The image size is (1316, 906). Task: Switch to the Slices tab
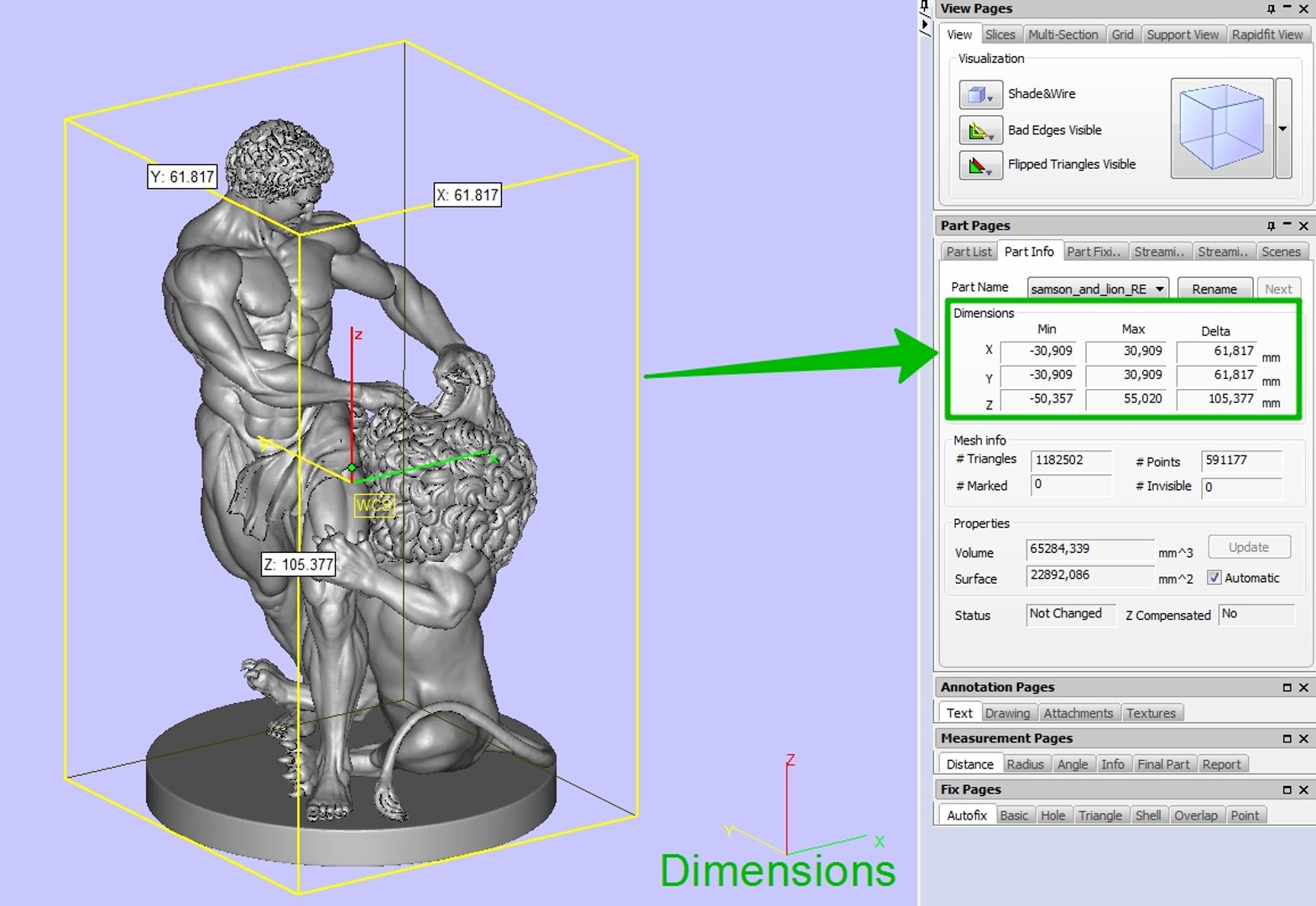coord(1000,34)
